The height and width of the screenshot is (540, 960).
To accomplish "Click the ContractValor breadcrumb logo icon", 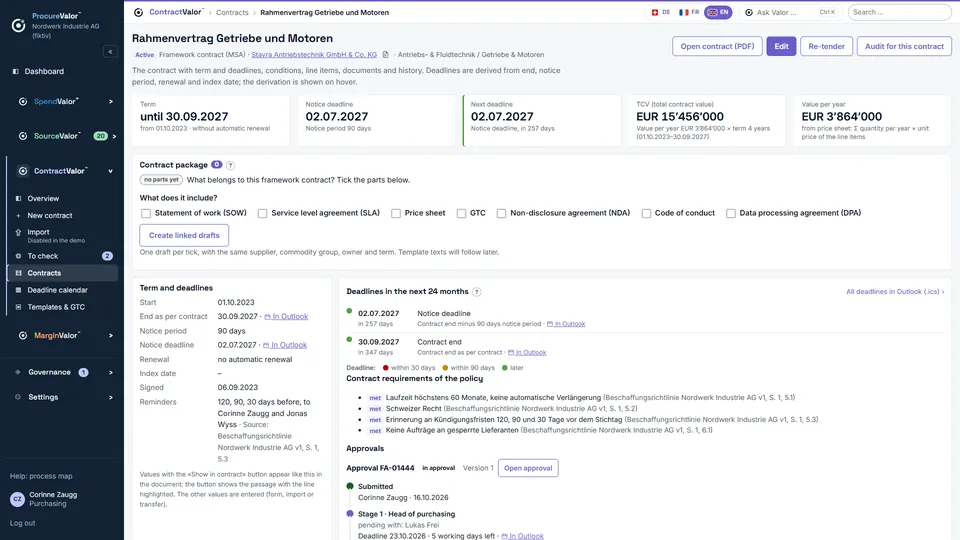I will click(x=138, y=12).
